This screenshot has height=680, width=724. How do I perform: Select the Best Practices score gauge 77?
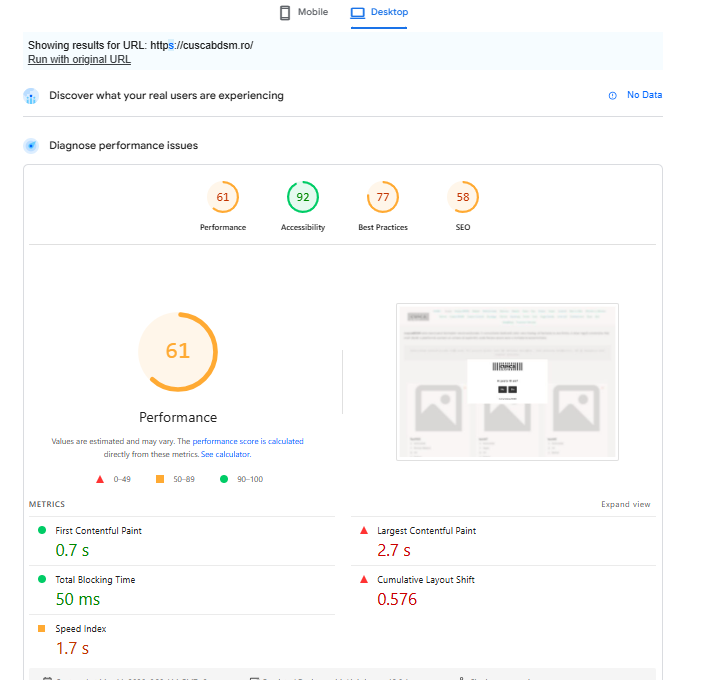383,198
